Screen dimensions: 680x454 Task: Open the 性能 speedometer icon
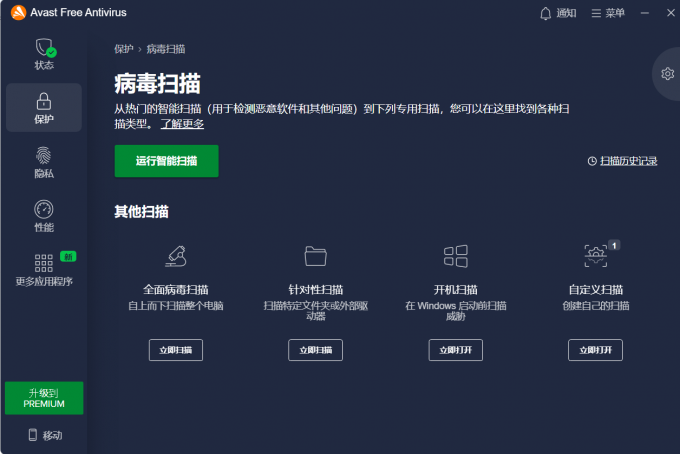tap(43, 209)
